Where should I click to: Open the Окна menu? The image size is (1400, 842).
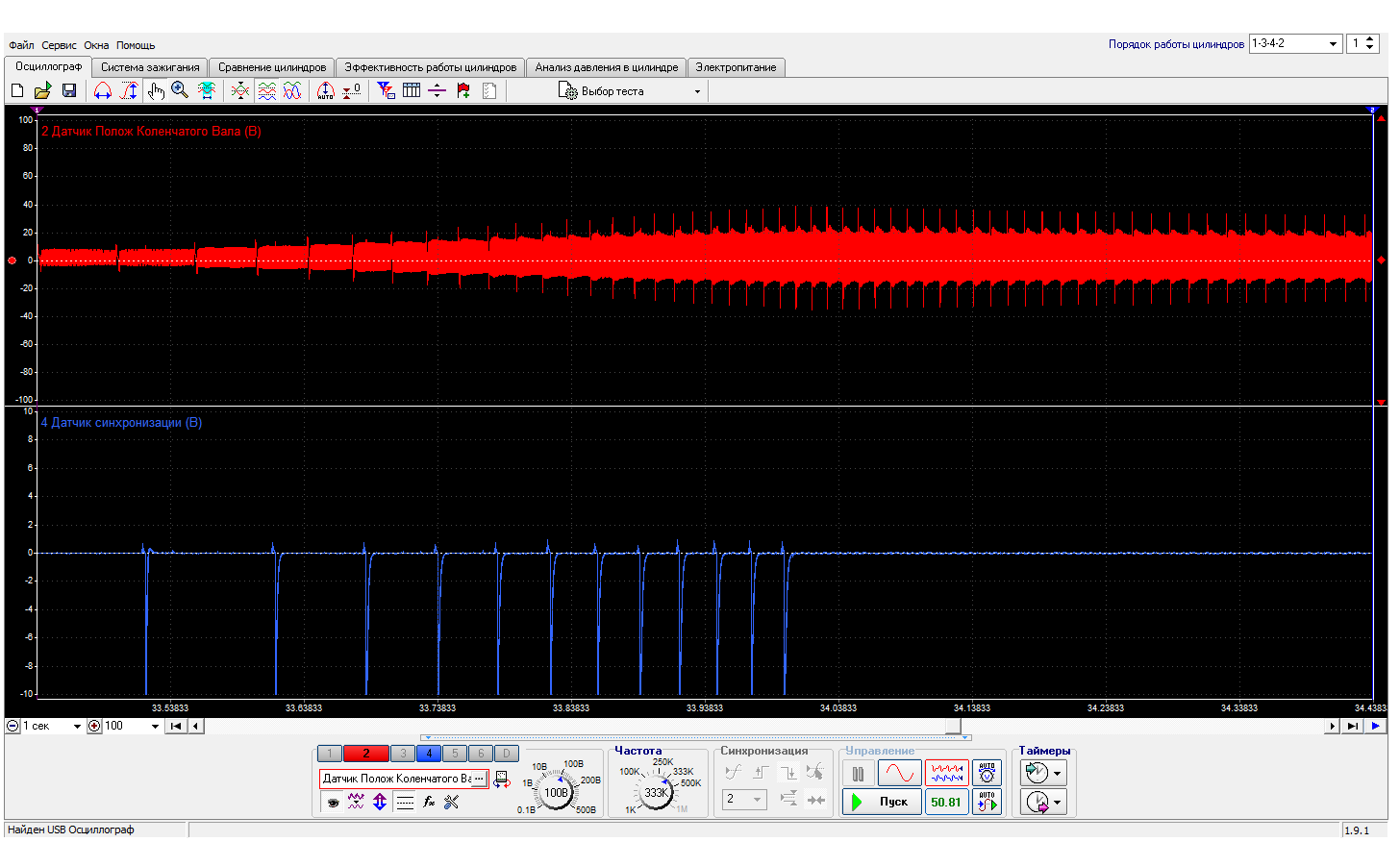(96, 45)
